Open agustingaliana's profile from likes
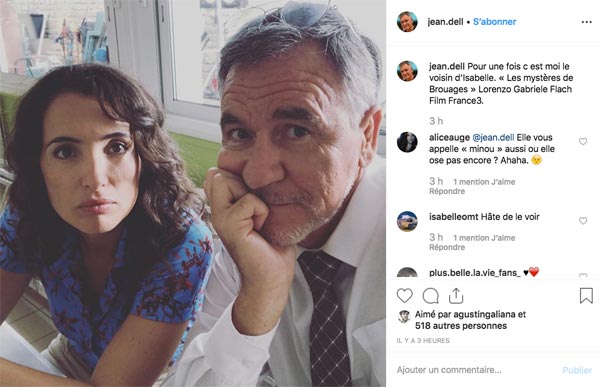600x387 pixels. pyautogui.click(x=484, y=314)
